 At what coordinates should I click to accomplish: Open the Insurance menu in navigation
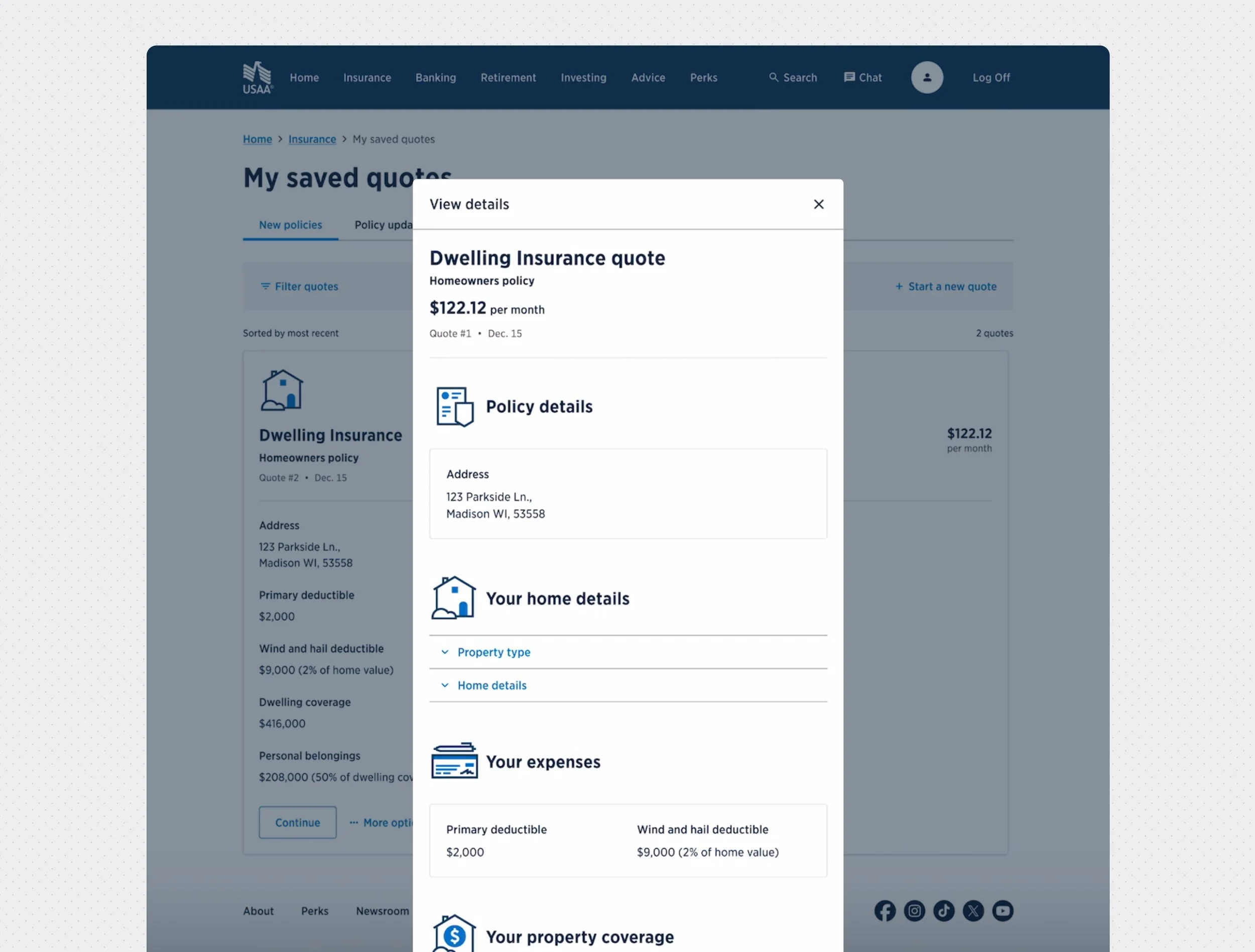click(x=367, y=78)
